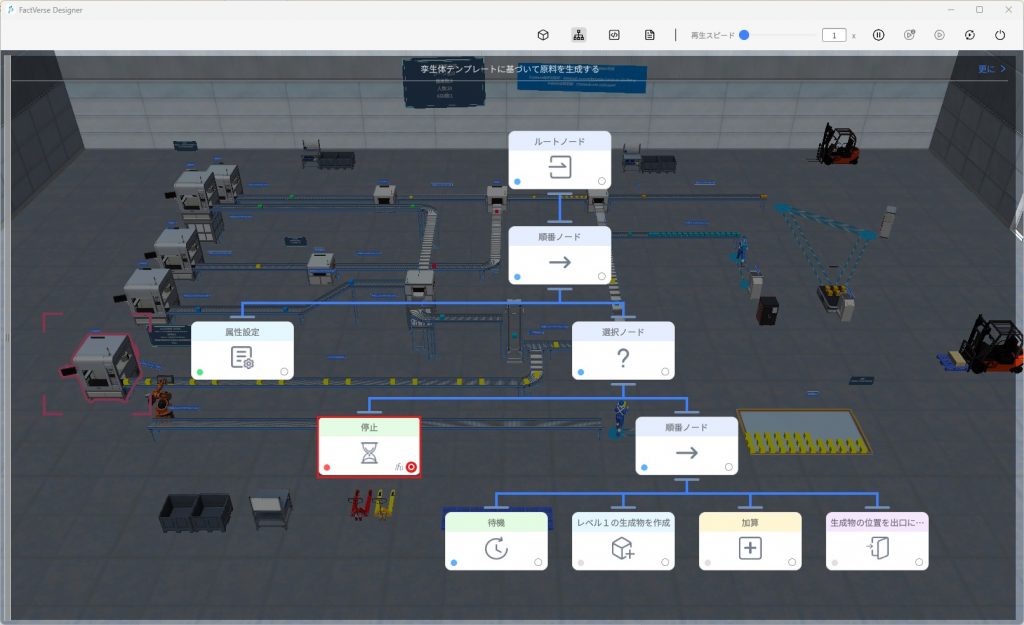
Task: Open the code script editor icon
Action: 614,35
